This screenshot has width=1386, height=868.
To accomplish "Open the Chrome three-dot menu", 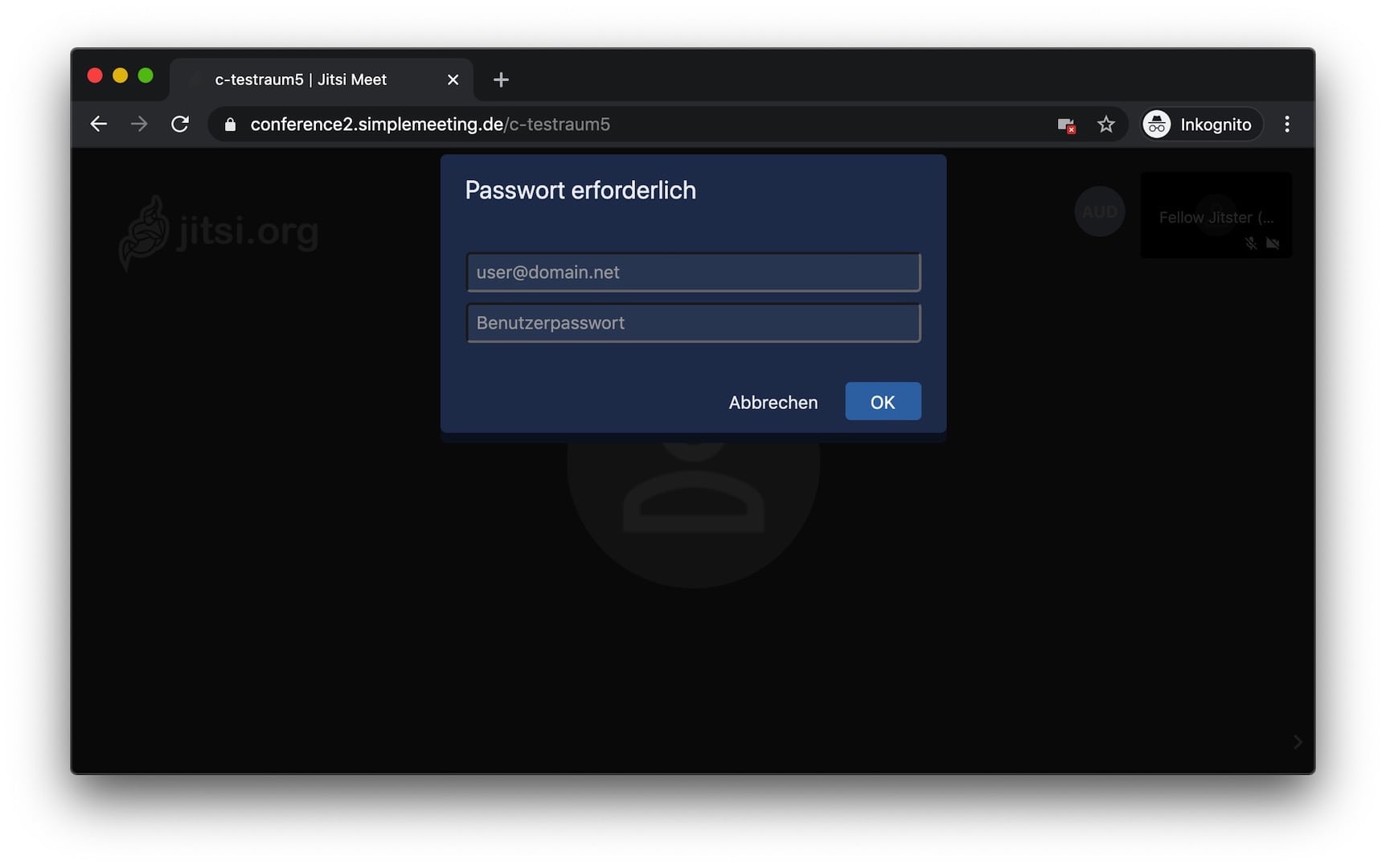I will [1286, 125].
